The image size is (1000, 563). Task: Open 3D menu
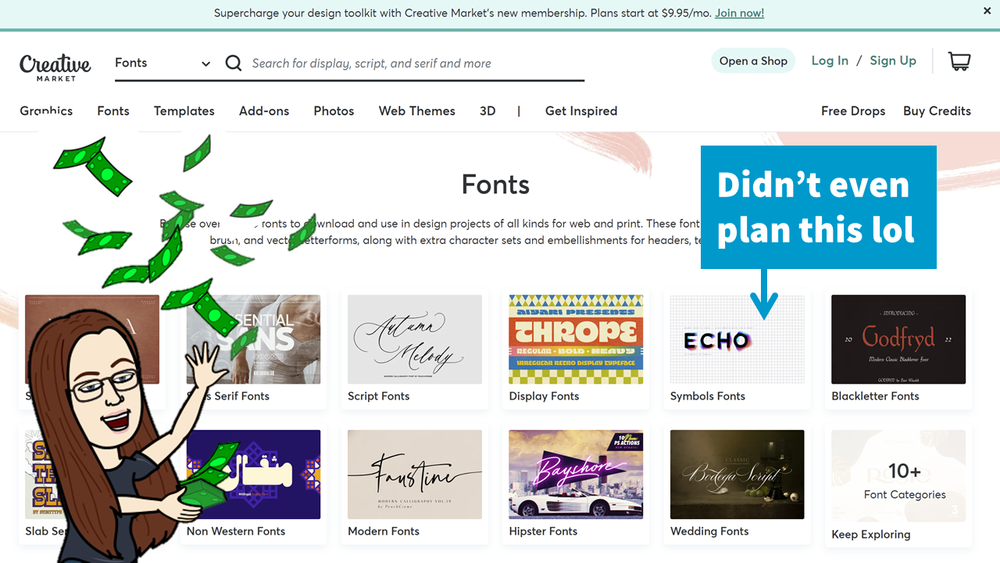[487, 111]
